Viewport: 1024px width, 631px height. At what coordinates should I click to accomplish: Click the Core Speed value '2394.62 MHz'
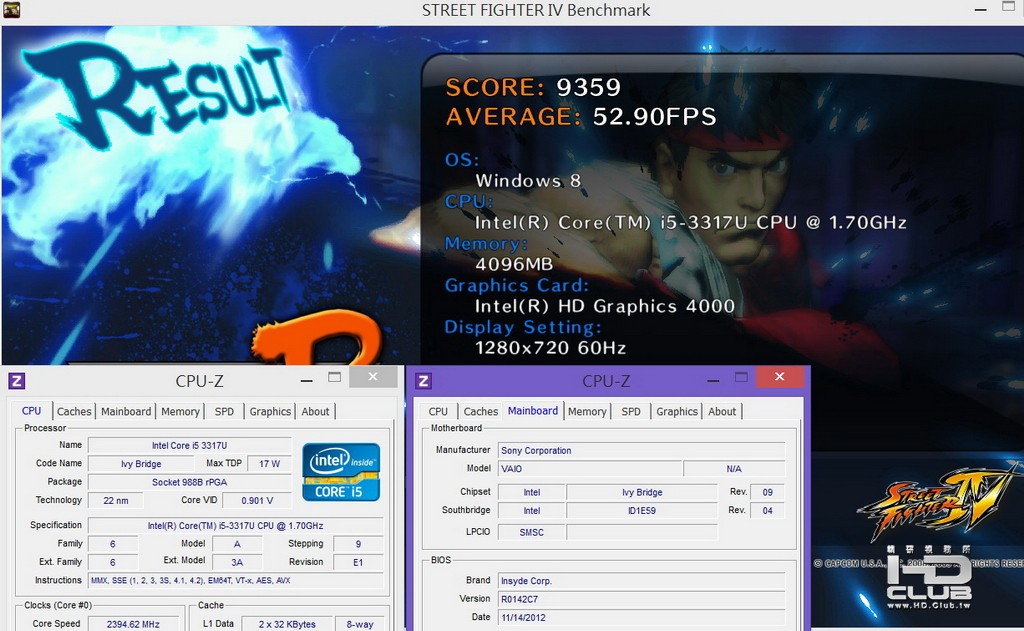tap(133, 624)
